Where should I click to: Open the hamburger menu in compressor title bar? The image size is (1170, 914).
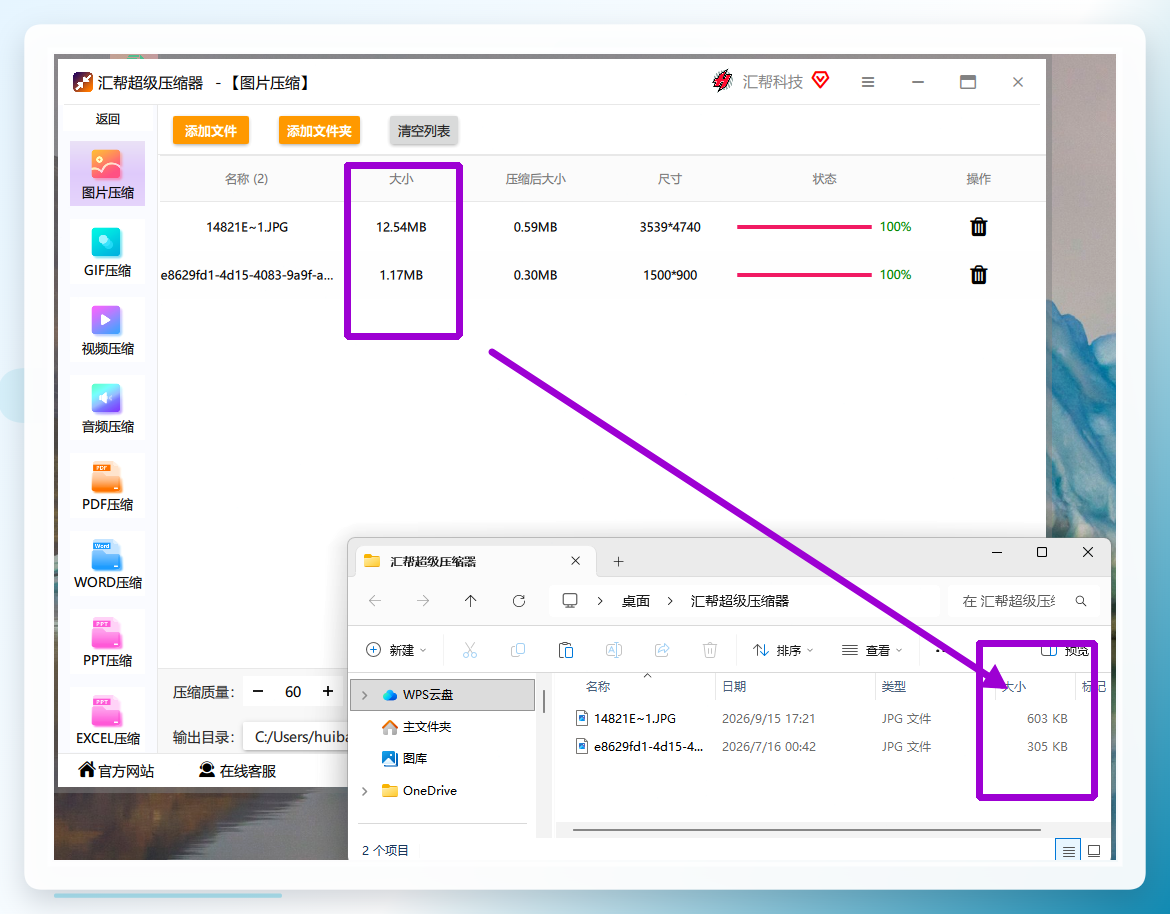(x=868, y=82)
